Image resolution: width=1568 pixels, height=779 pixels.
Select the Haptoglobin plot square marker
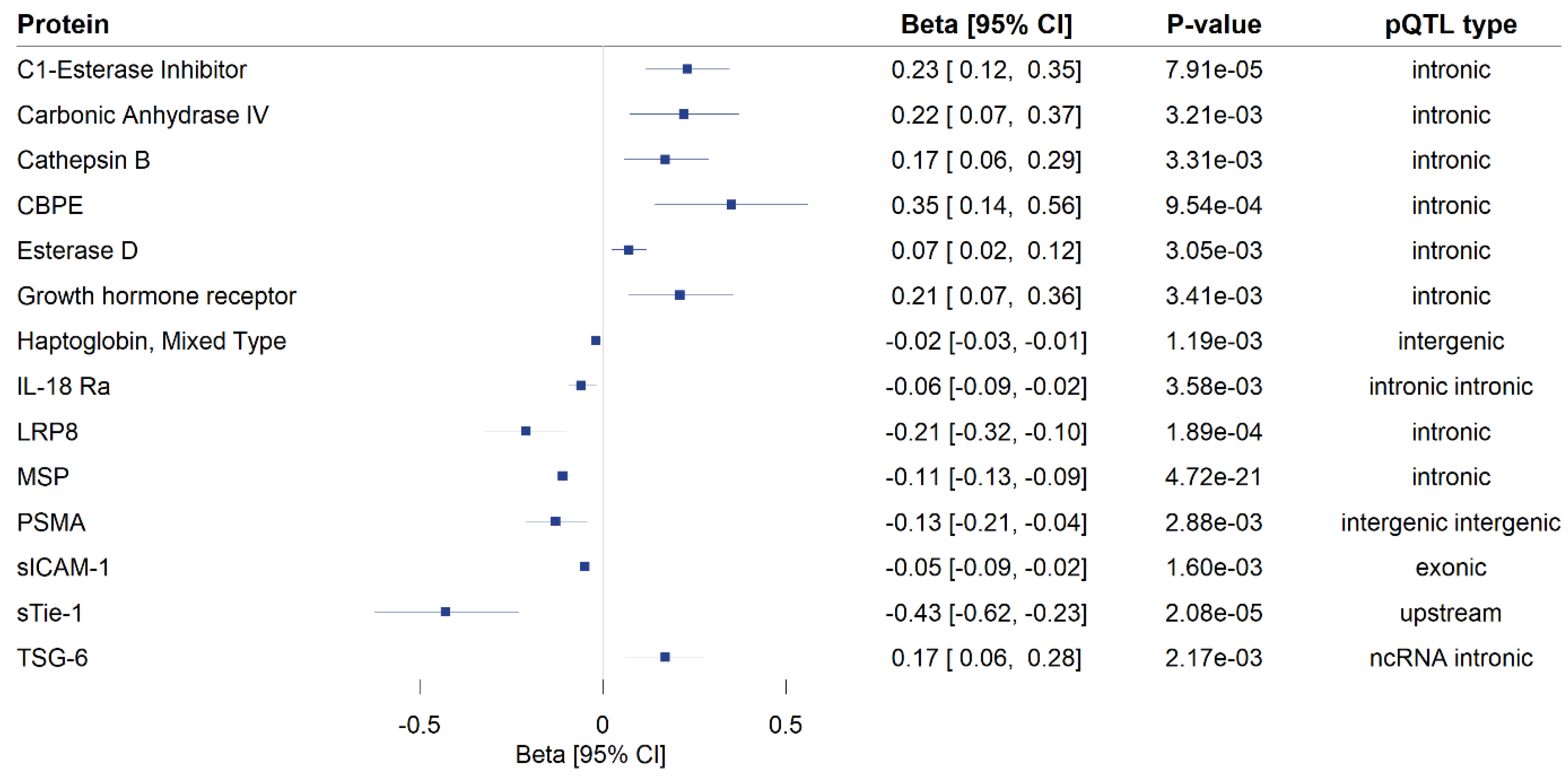[x=596, y=340]
